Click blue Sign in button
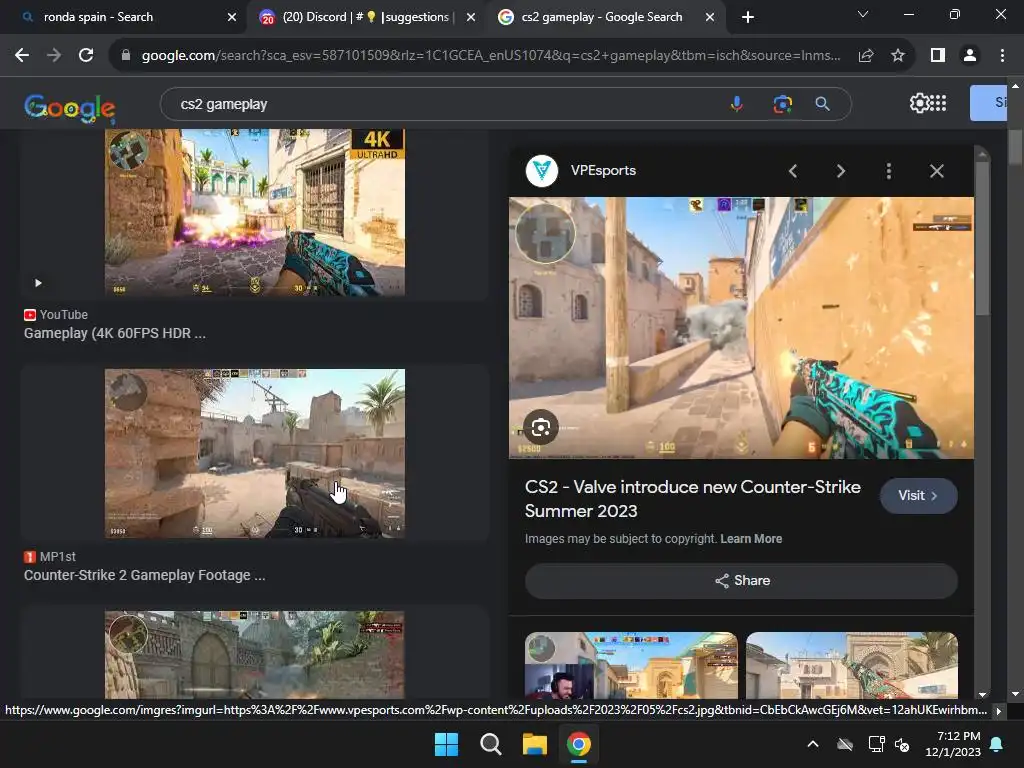Screen dimensions: 1024x768 point(988,103)
